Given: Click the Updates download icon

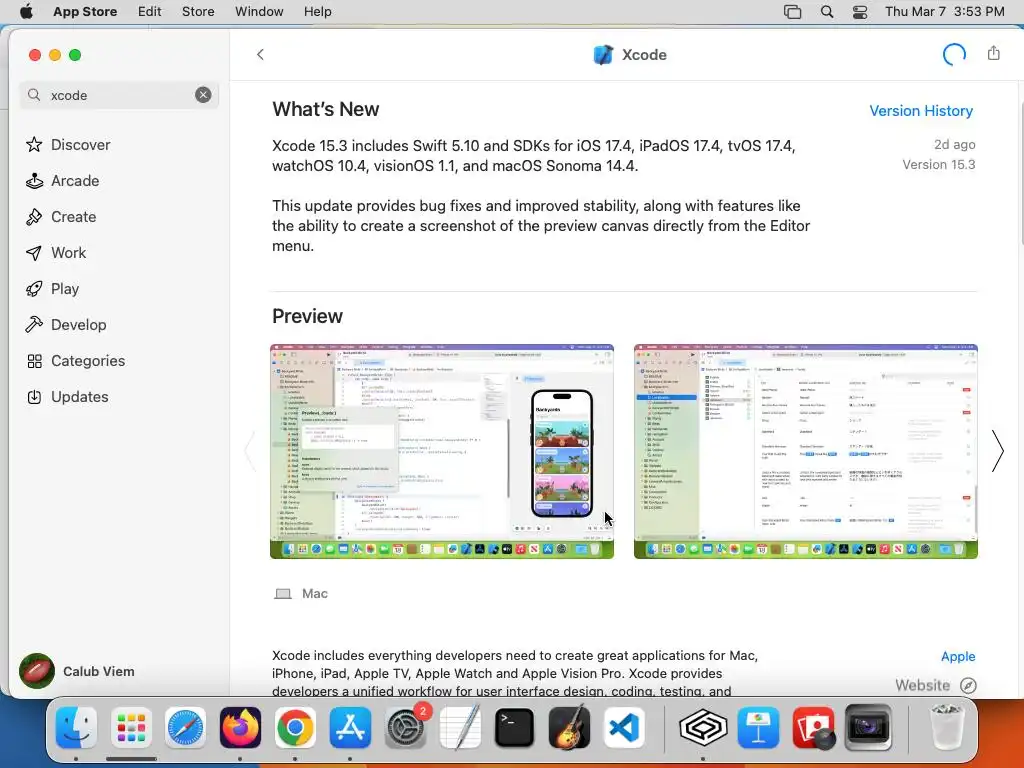Looking at the screenshot, I should click(x=34, y=397).
